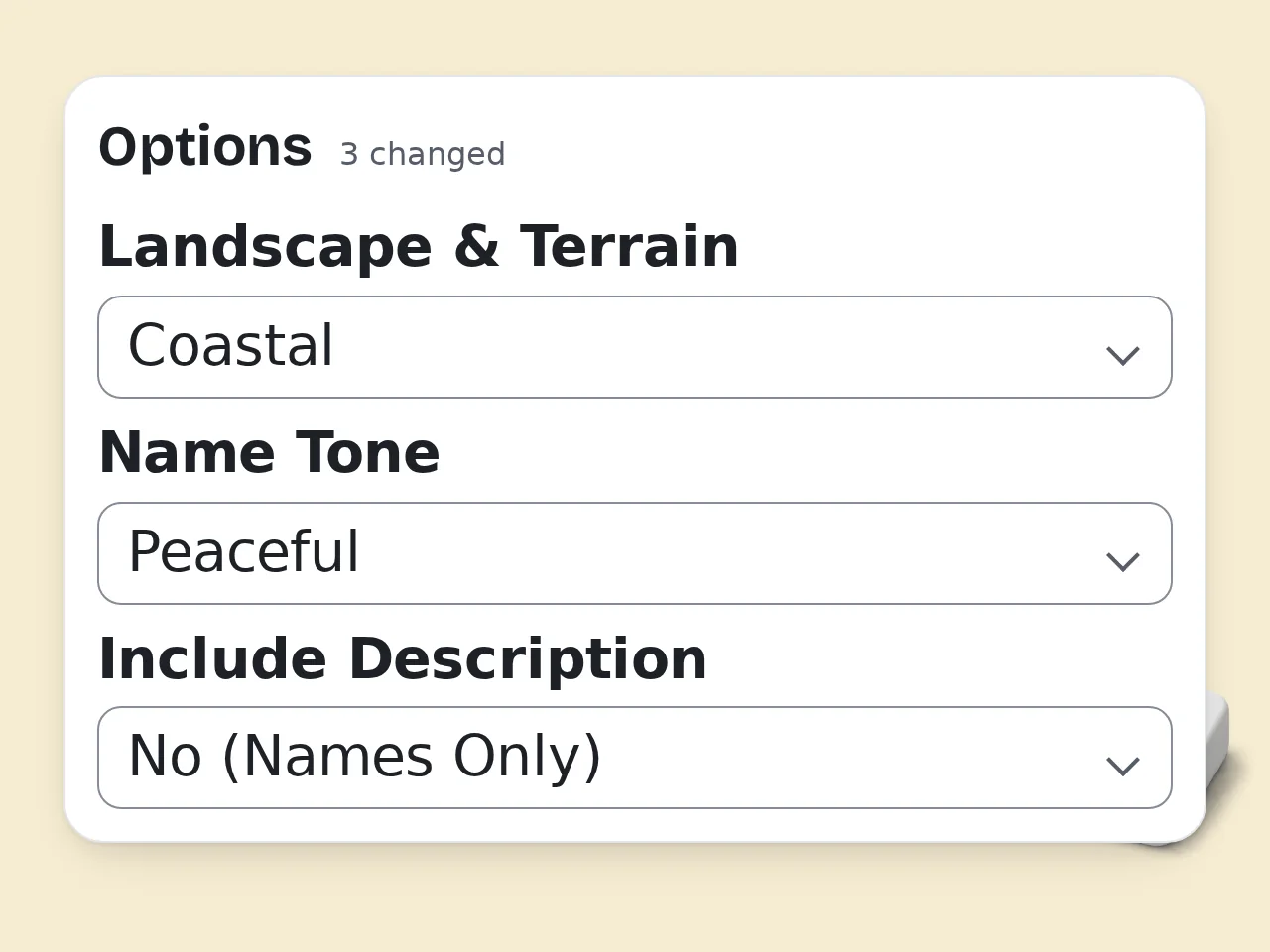
Task: Click the chevron arrow in Include Description dropdown
Action: coord(1122,766)
